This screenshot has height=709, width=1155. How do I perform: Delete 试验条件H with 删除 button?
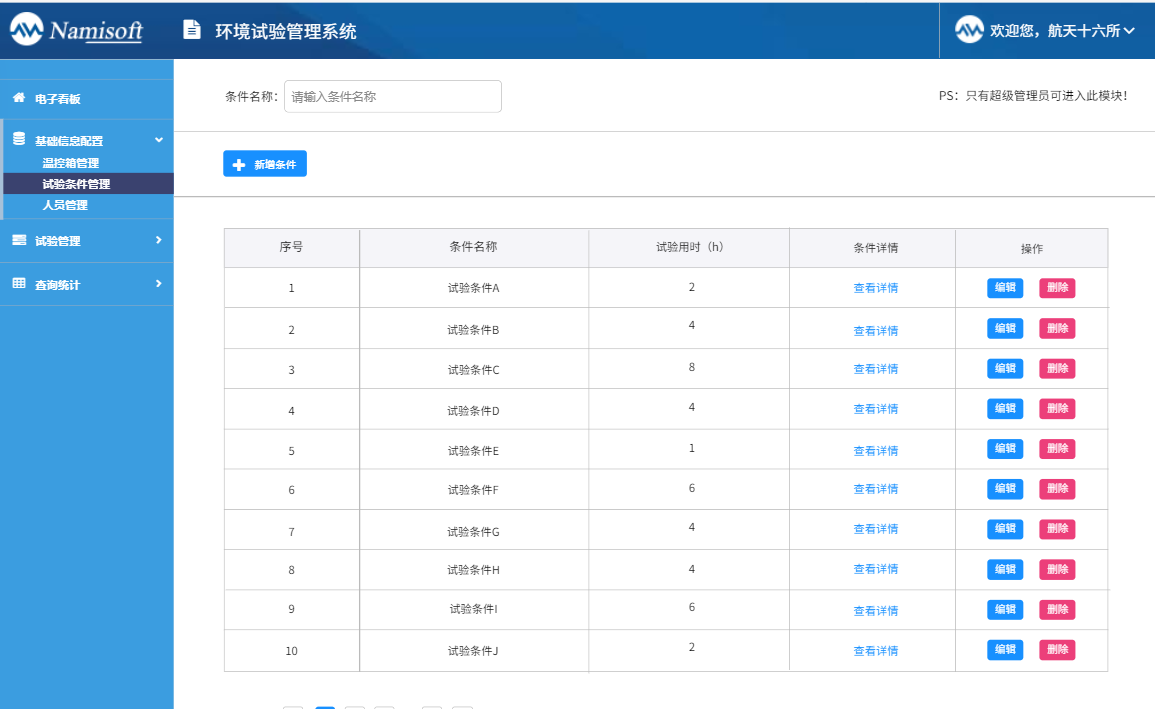click(x=1057, y=569)
